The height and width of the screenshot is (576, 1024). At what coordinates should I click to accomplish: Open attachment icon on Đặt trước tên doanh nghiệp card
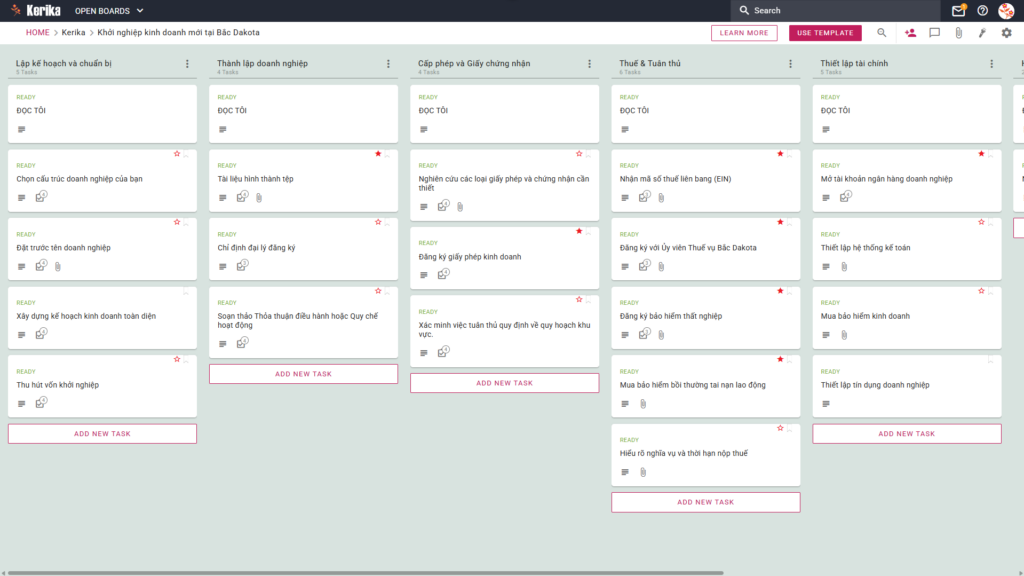[58, 266]
